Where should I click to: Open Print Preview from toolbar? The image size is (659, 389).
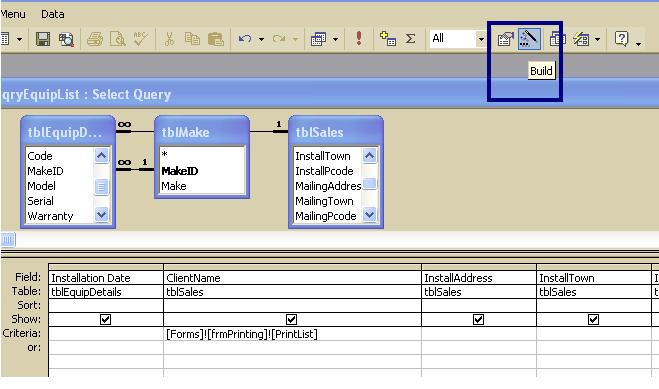(118, 39)
